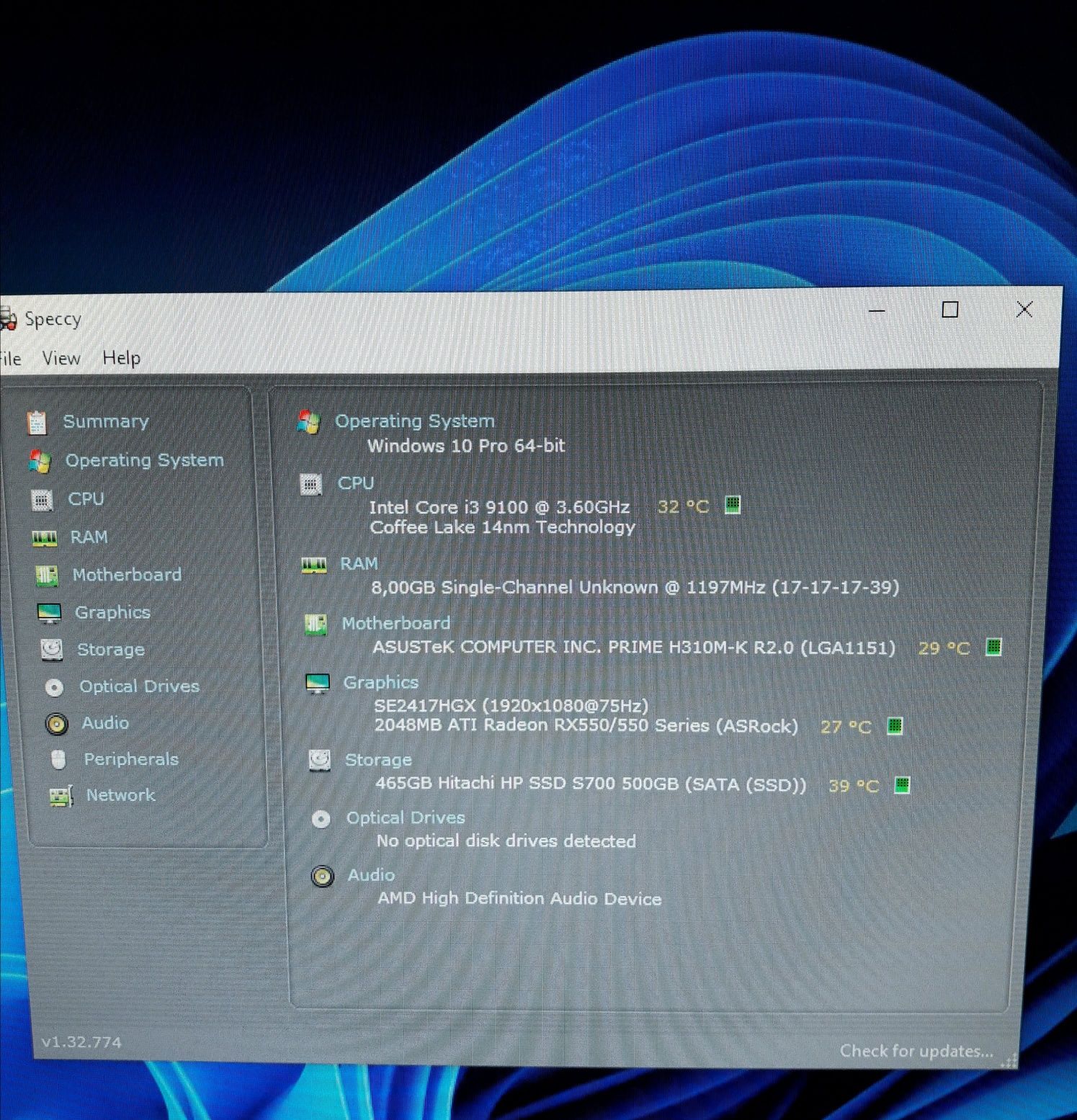The height and width of the screenshot is (1120, 1077).
Task: Click the Storage hard drive icon in sidebar
Action: coord(52,650)
